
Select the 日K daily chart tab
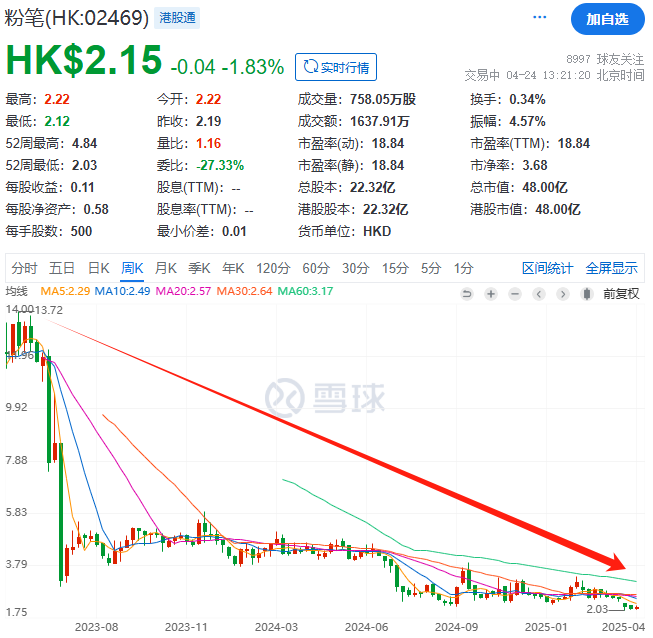point(98,268)
